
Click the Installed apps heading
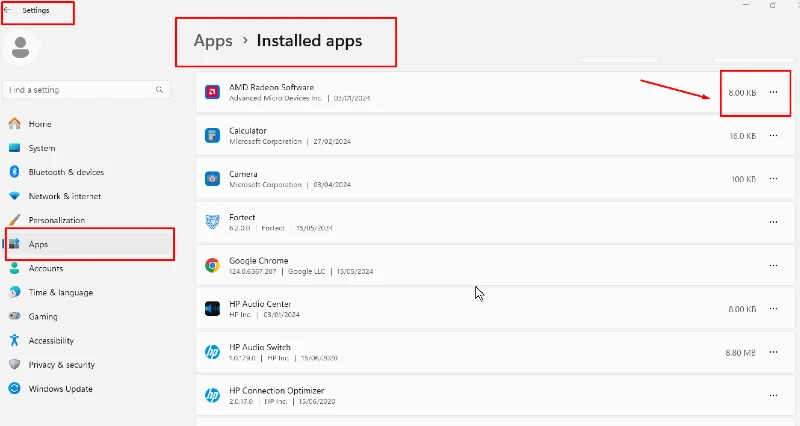(309, 41)
